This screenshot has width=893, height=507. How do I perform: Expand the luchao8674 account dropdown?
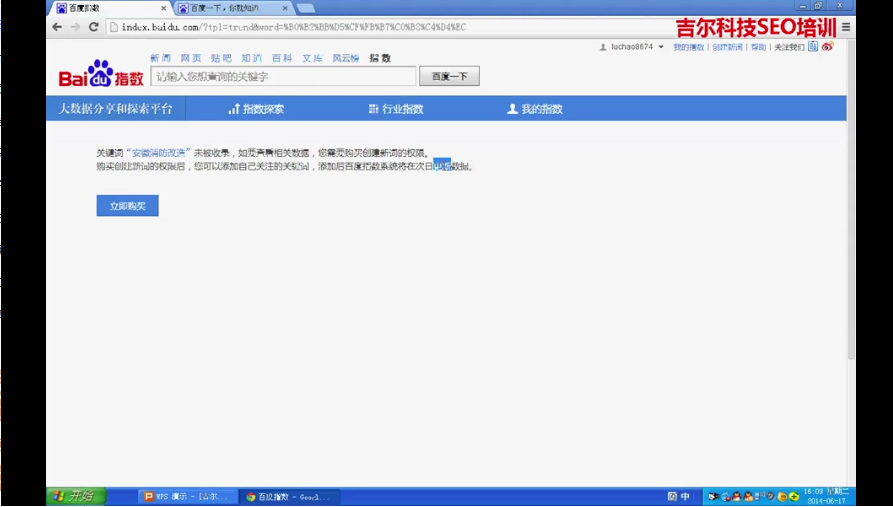click(x=661, y=47)
